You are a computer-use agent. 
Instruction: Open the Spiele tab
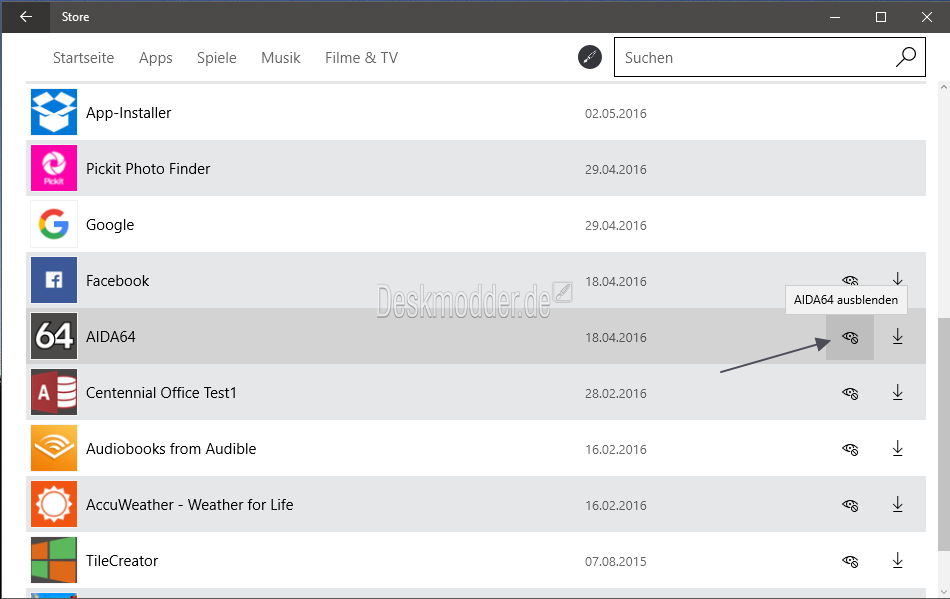pos(216,58)
